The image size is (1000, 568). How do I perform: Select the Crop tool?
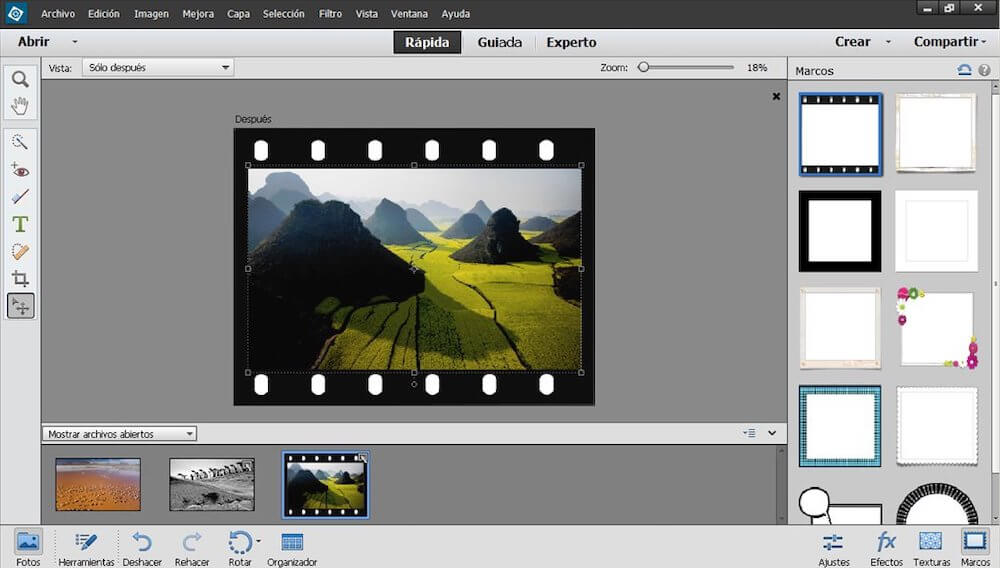[x=20, y=279]
